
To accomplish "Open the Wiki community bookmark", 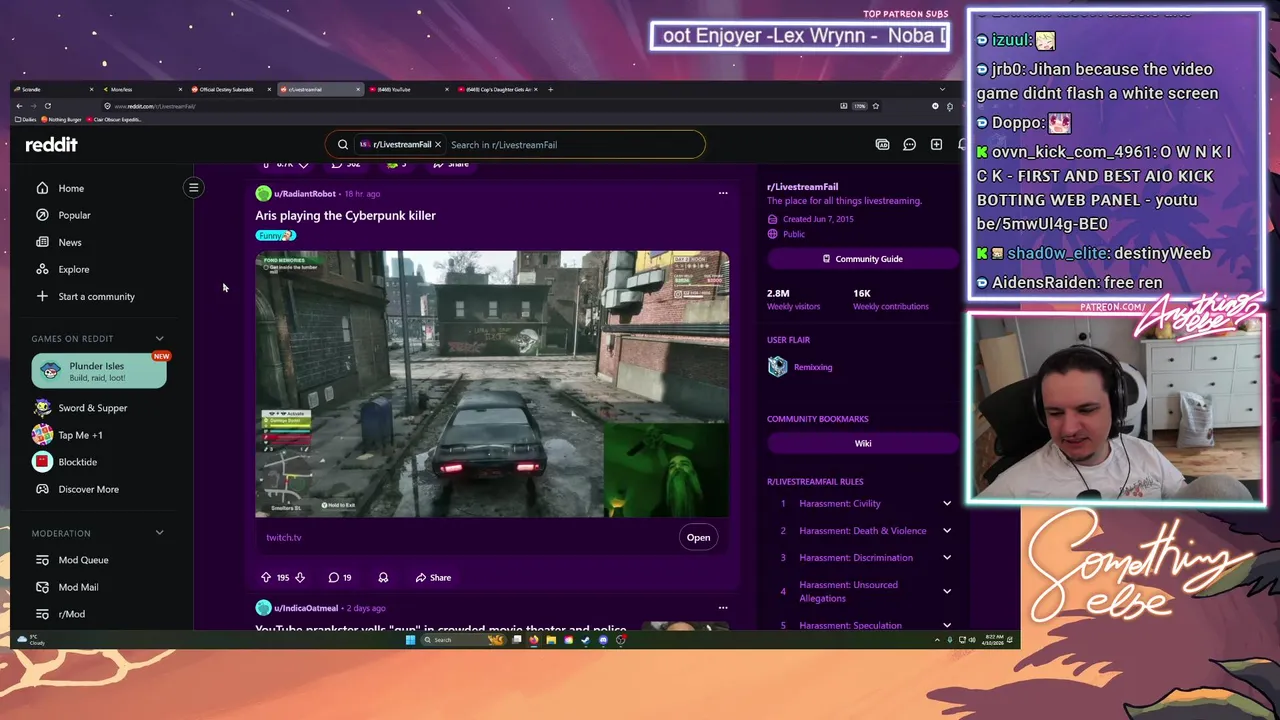I will click(x=862, y=443).
